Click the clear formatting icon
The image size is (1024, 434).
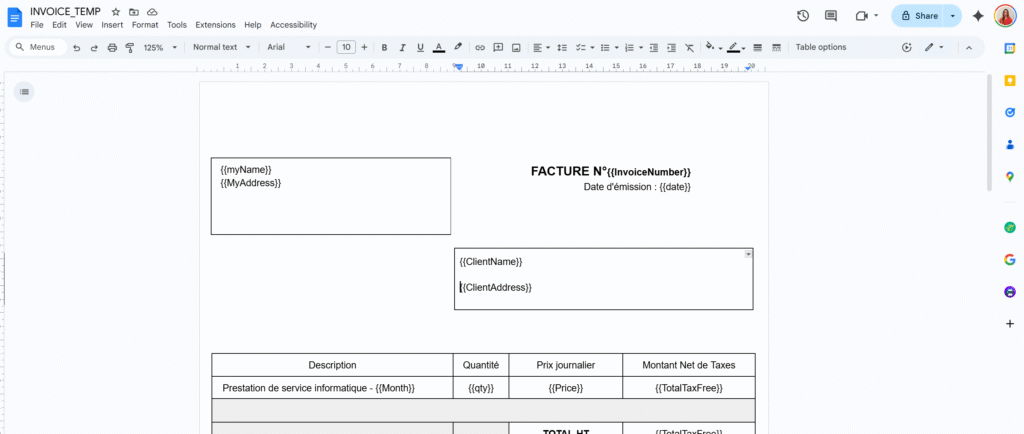click(689, 47)
